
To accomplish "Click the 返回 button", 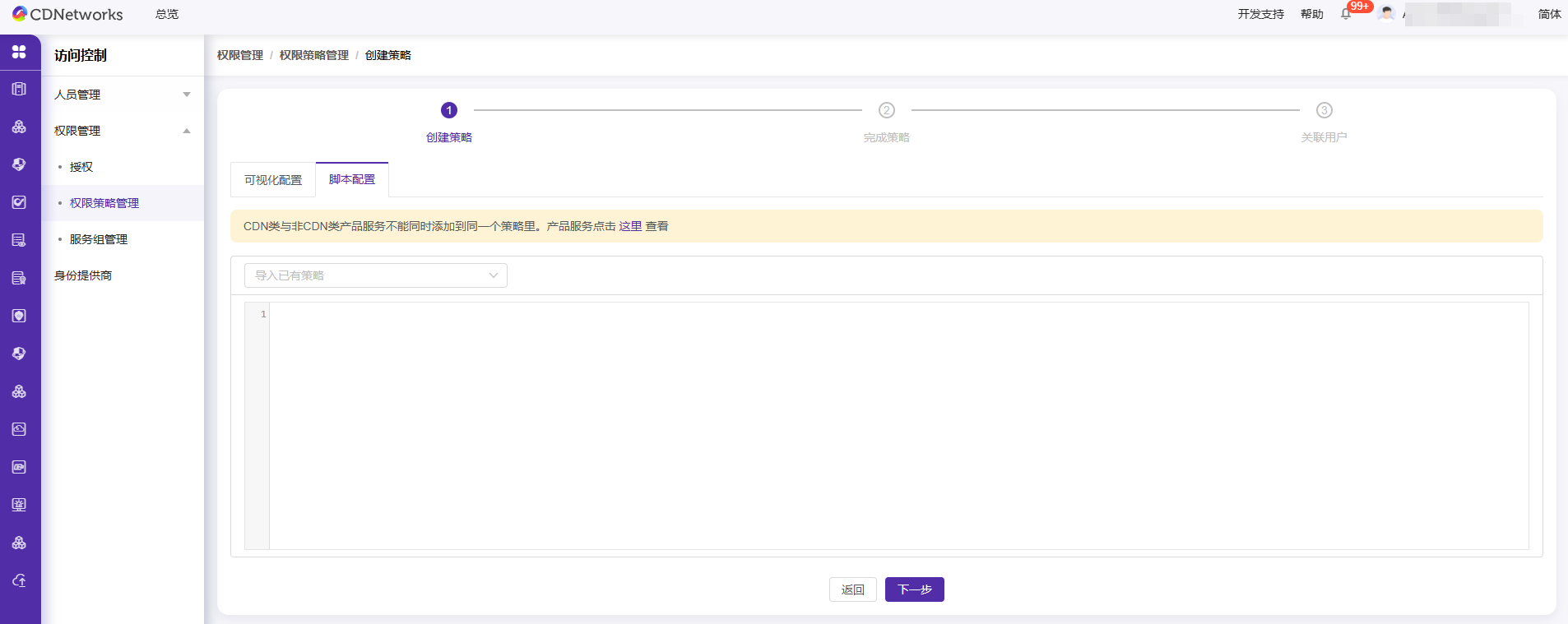I will click(852, 589).
